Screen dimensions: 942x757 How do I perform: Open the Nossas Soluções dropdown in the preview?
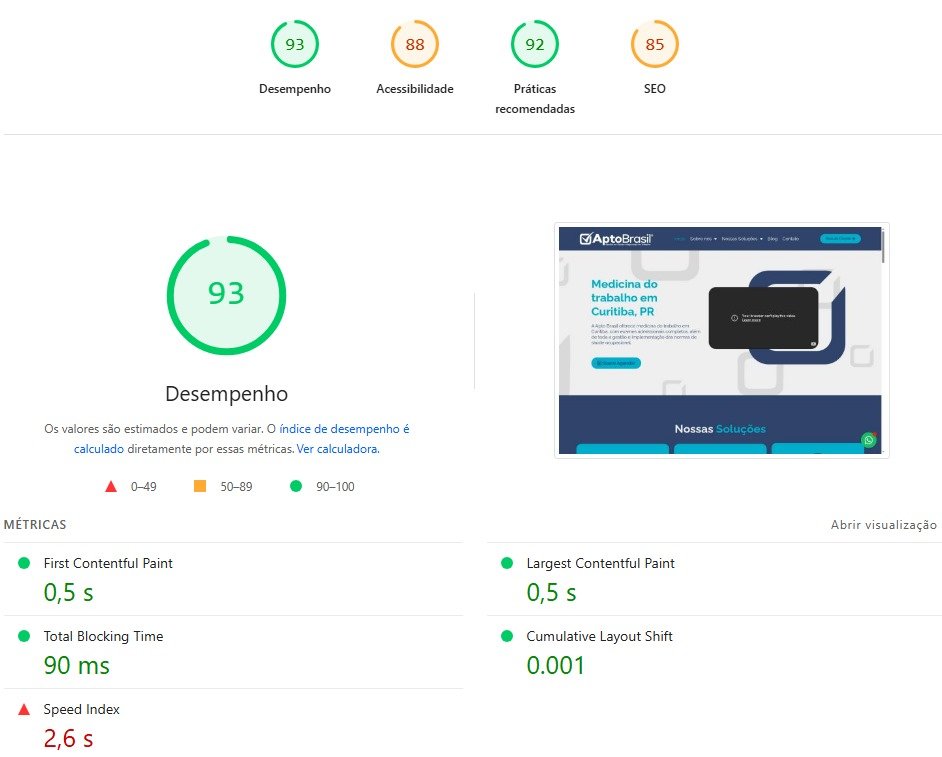click(x=740, y=238)
